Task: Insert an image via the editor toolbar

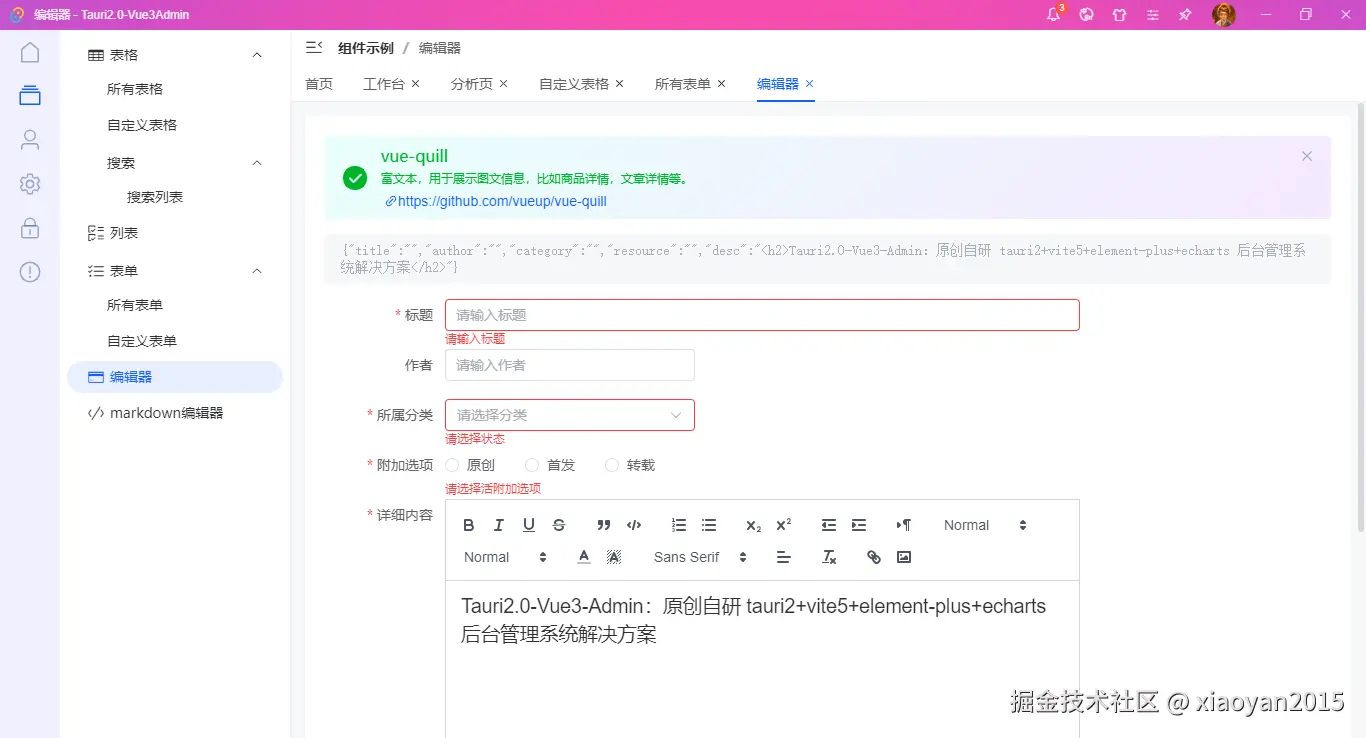Action: (x=903, y=557)
